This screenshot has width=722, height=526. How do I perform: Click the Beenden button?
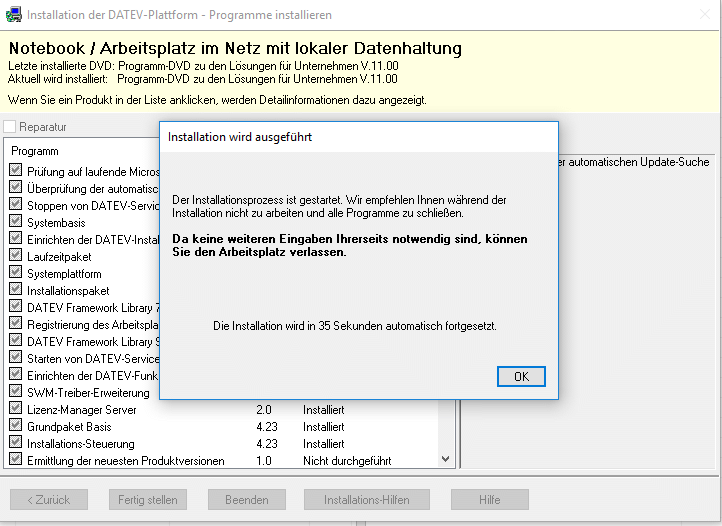[247, 499]
